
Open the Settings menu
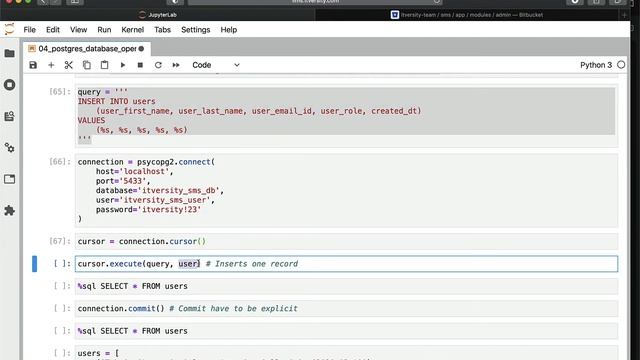click(196, 30)
